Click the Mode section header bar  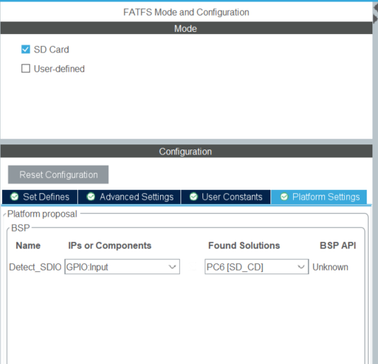(x=186, y=28)
